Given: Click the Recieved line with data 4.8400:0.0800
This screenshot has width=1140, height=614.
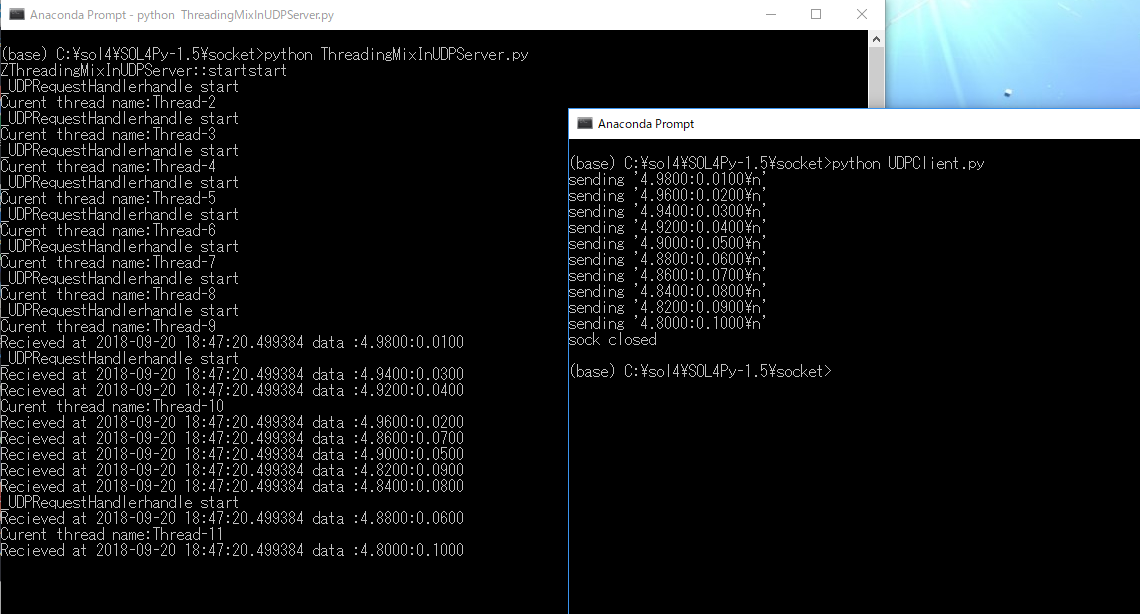Looking at the screenshot, I should point(232,486).
